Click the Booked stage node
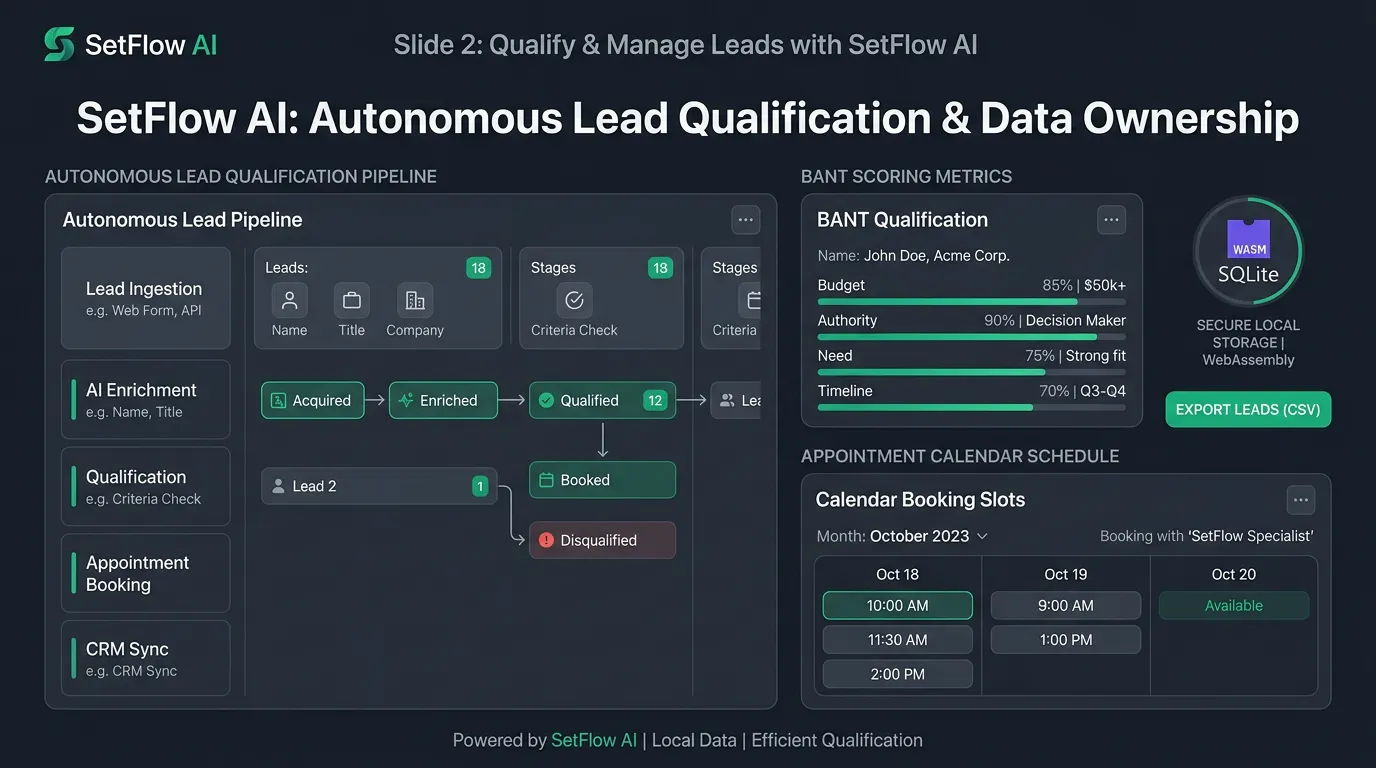This screenshot has width=1376, height=768. pyautogui.click(x=603, y=480)
